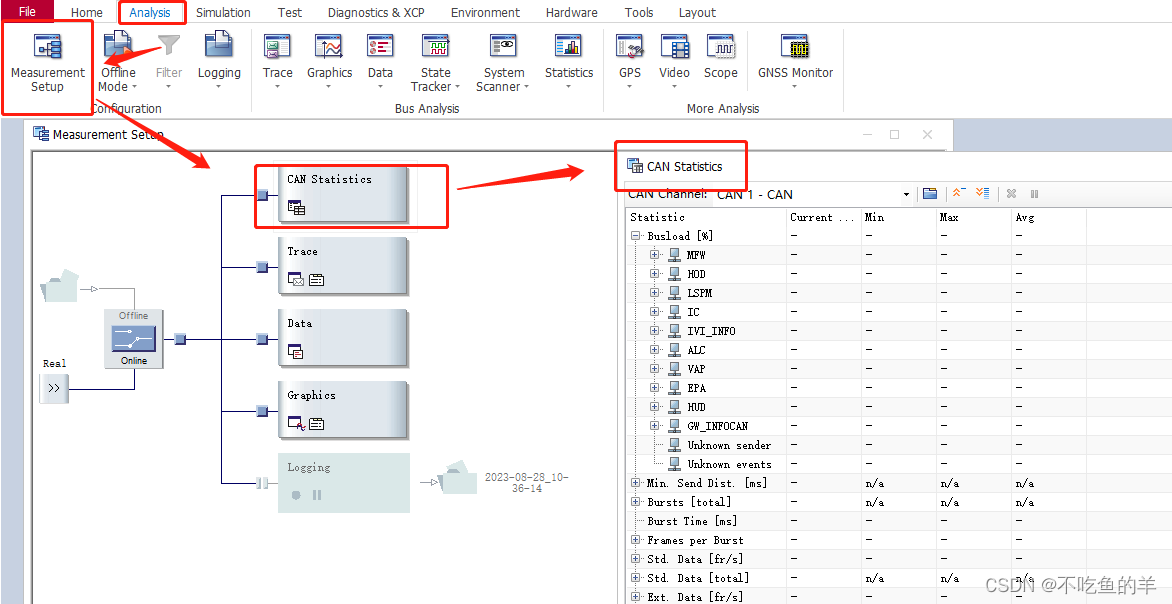
Task: Click the connector square before CAN Statistics block
Action: [x=262, y=195]
